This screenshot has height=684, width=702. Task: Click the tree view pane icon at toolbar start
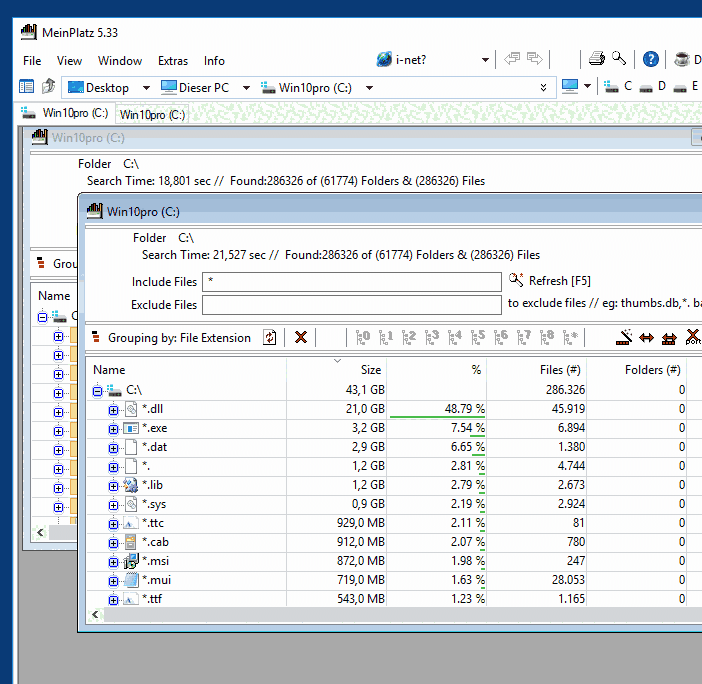(28, 87)
